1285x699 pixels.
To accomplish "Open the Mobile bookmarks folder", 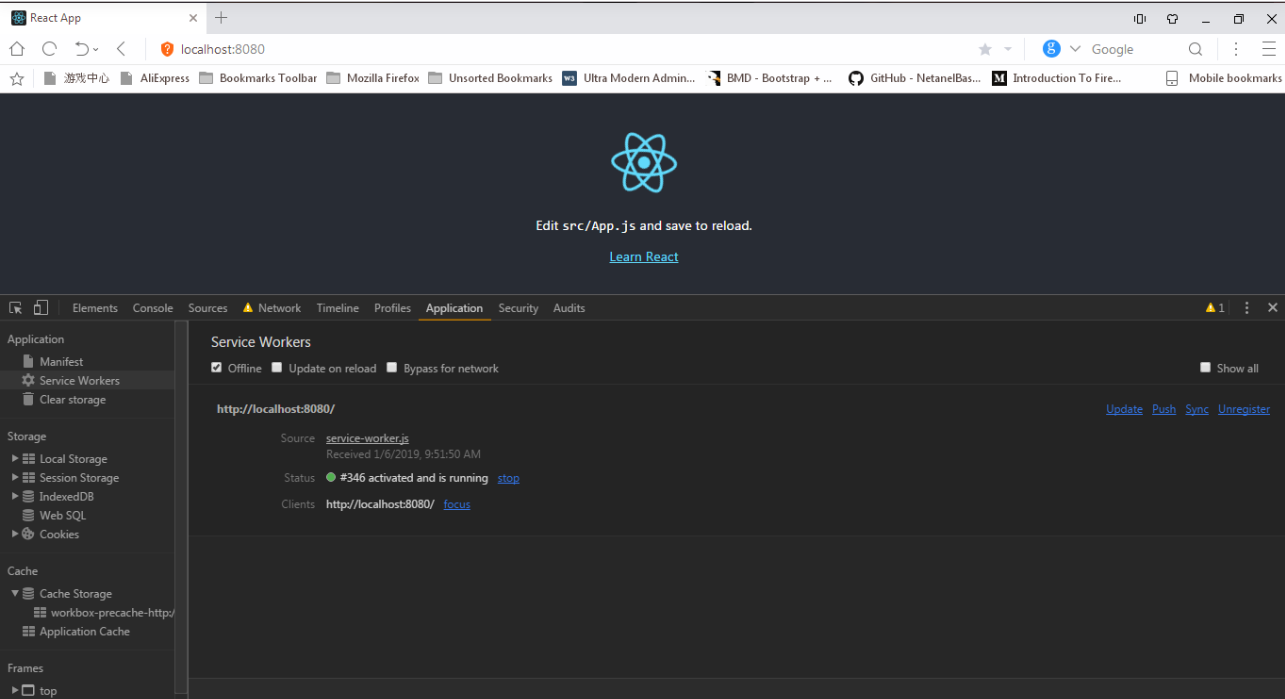I will coord(1224,78).
